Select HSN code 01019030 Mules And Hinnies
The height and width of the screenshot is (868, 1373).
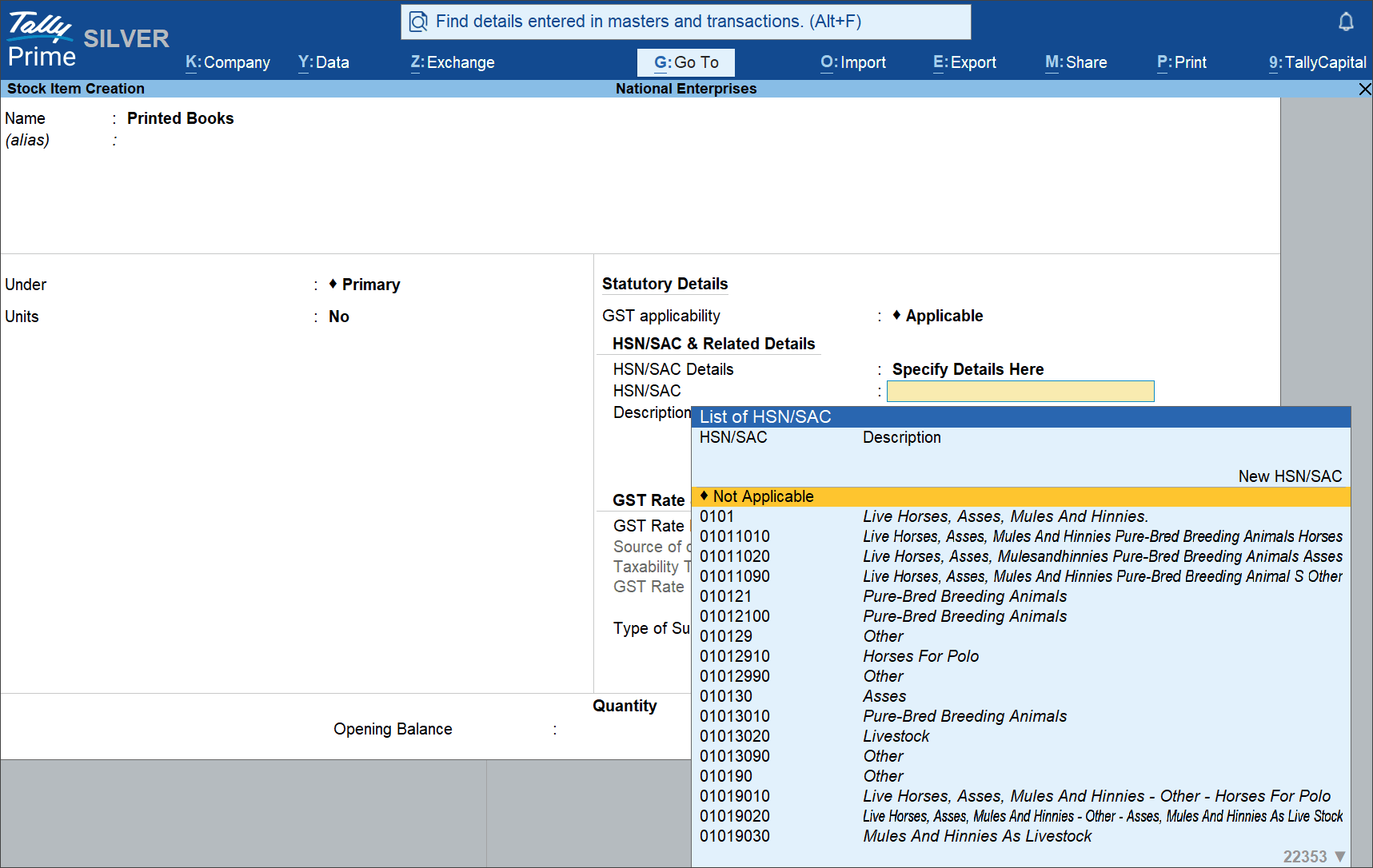(x=1021, y=836)
